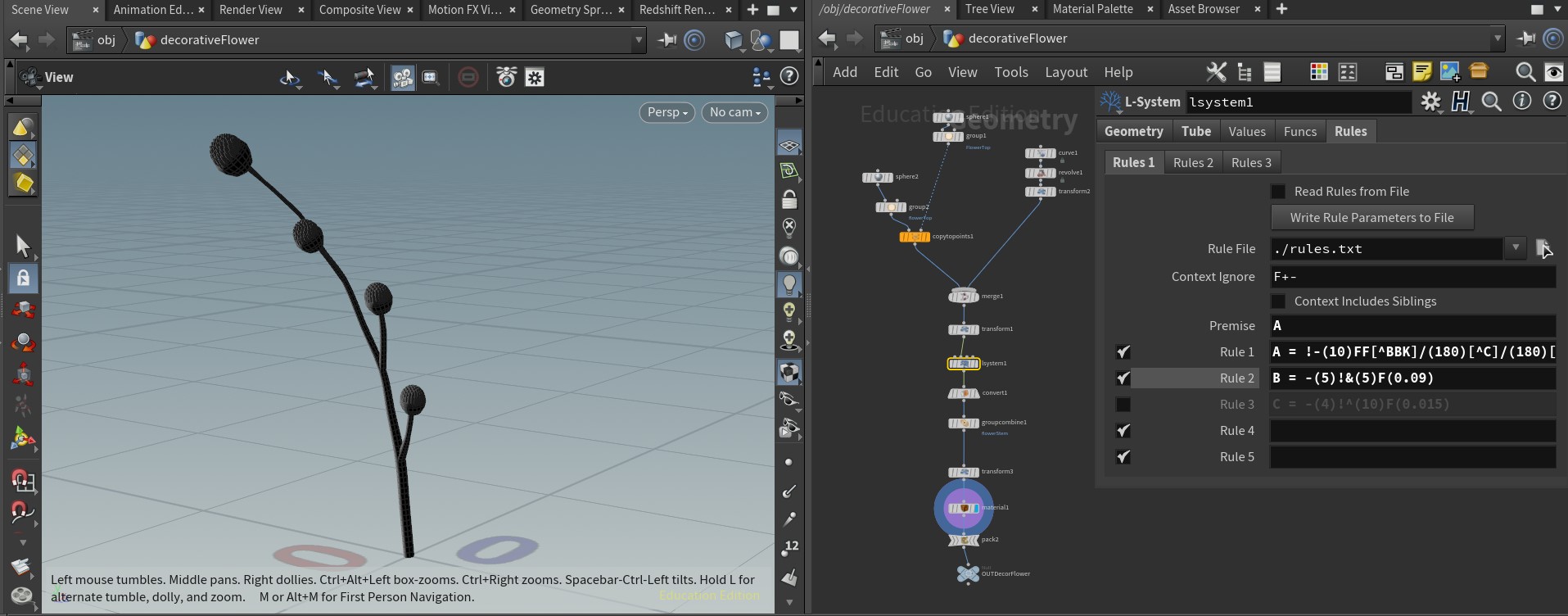Click the gear icon in parameter pane

tap(1430, 102)
